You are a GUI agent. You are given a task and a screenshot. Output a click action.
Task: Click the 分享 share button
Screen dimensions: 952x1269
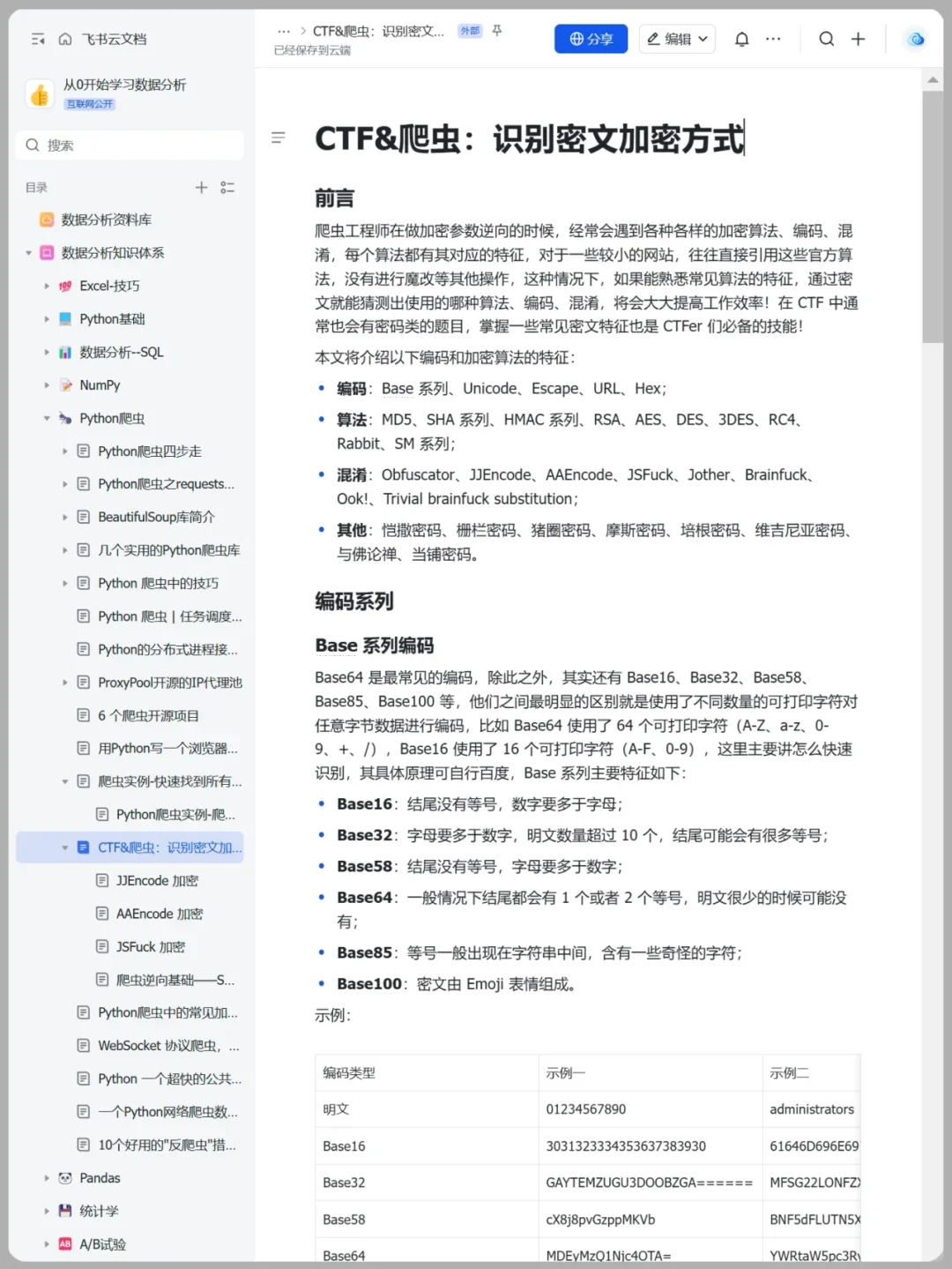[591, 39]
